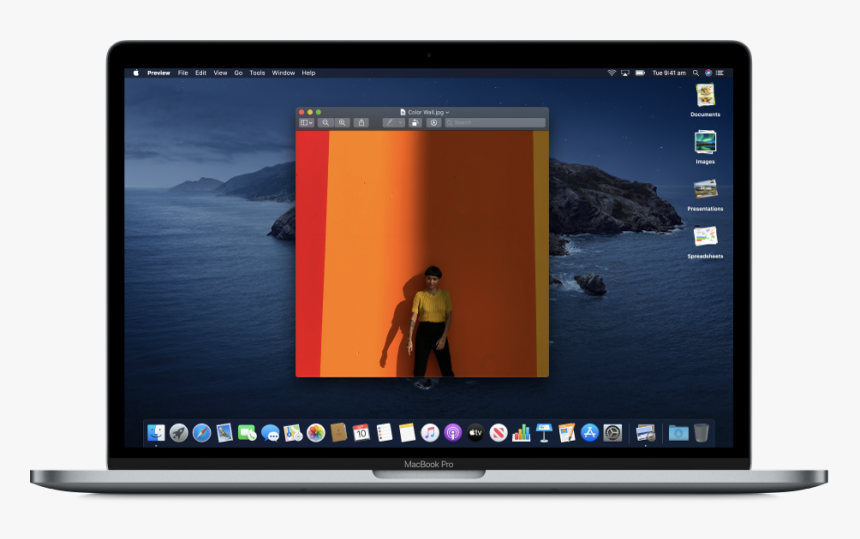The height and width of the screenshot is (539, 860).
Task: Show the Markup toolbar
Action: pos(434,123)
